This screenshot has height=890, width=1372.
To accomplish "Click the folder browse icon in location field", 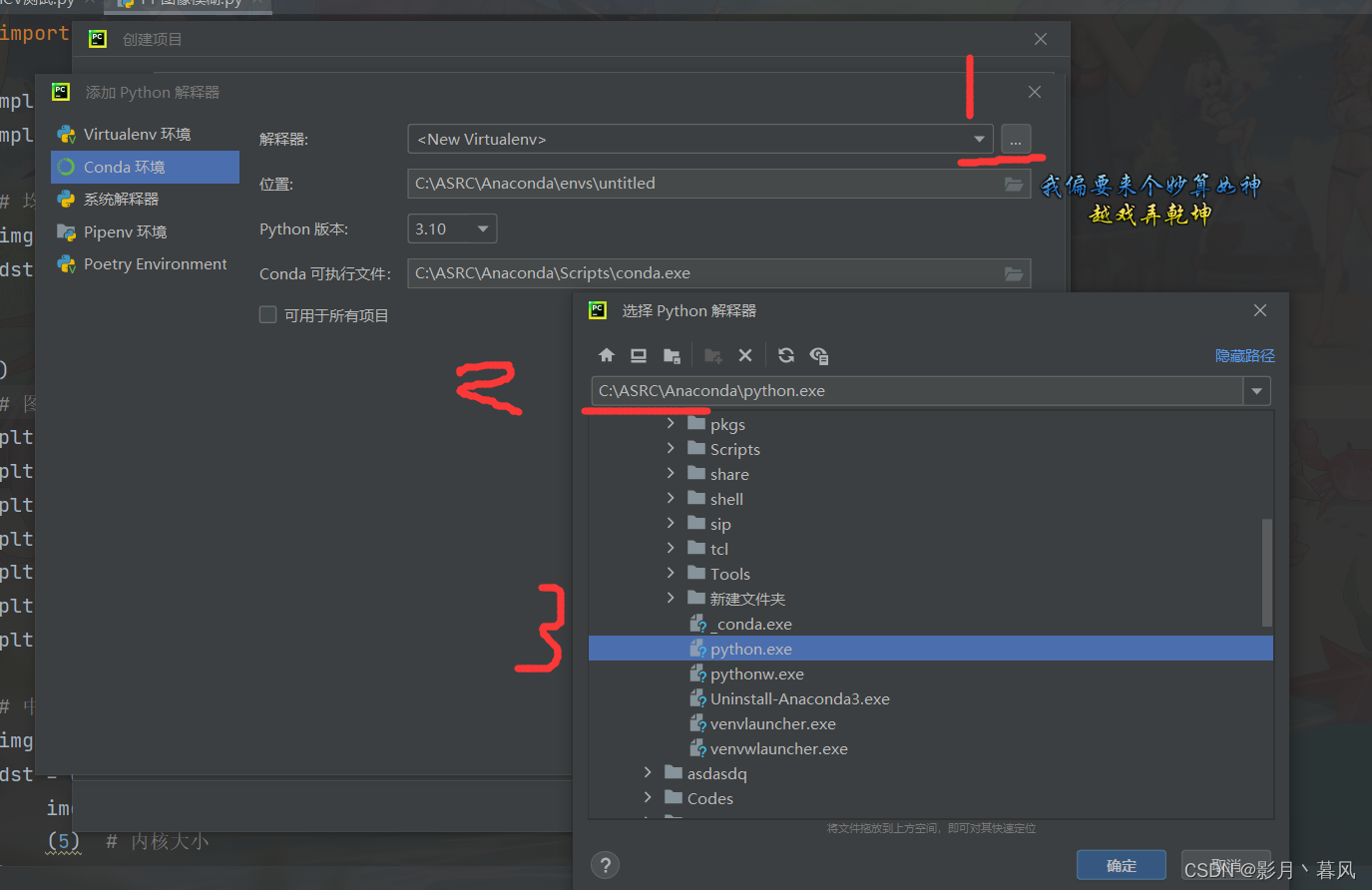I will point(1014,184).
